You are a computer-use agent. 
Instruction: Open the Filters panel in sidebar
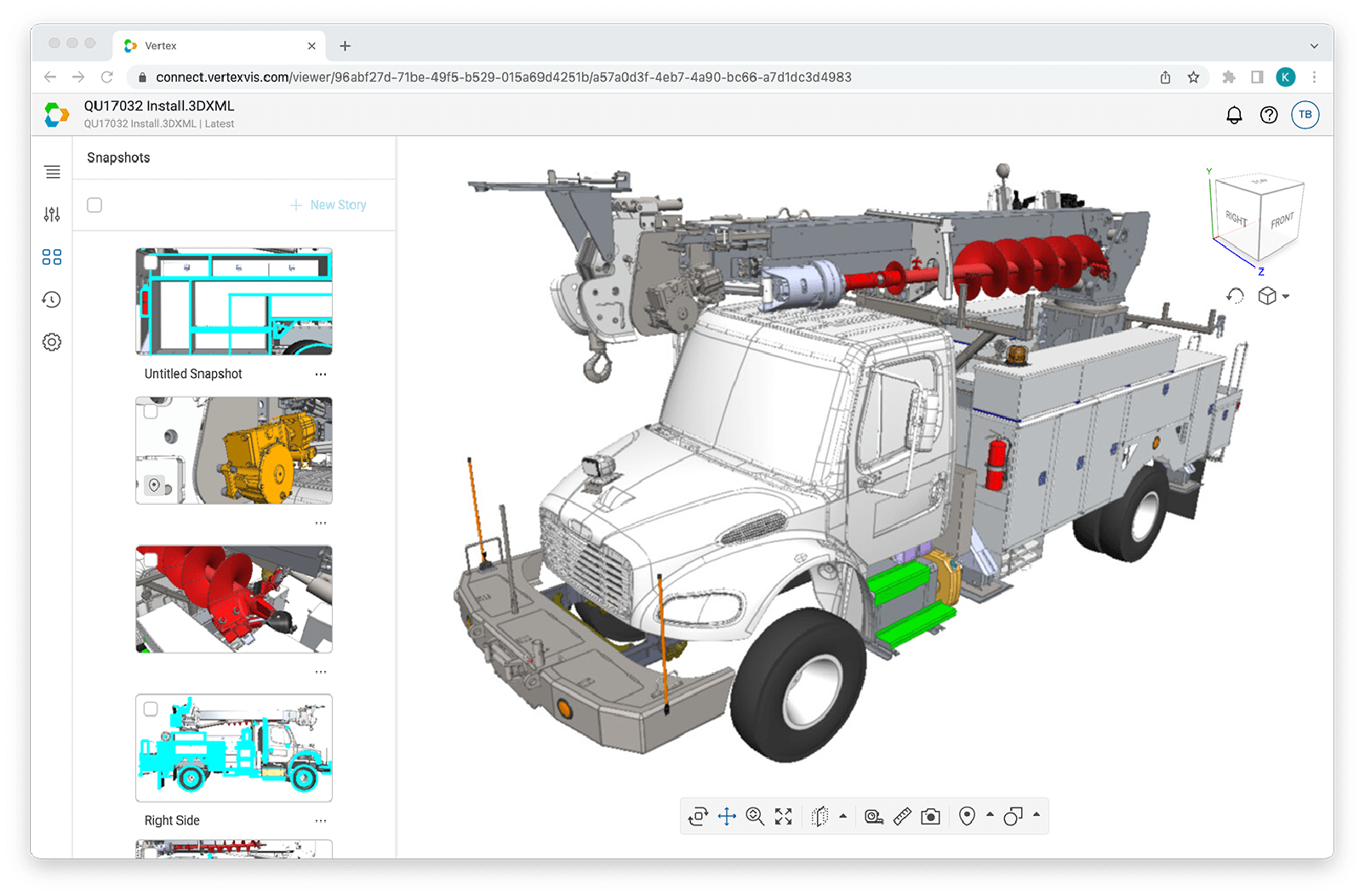[x=52, y=214]
